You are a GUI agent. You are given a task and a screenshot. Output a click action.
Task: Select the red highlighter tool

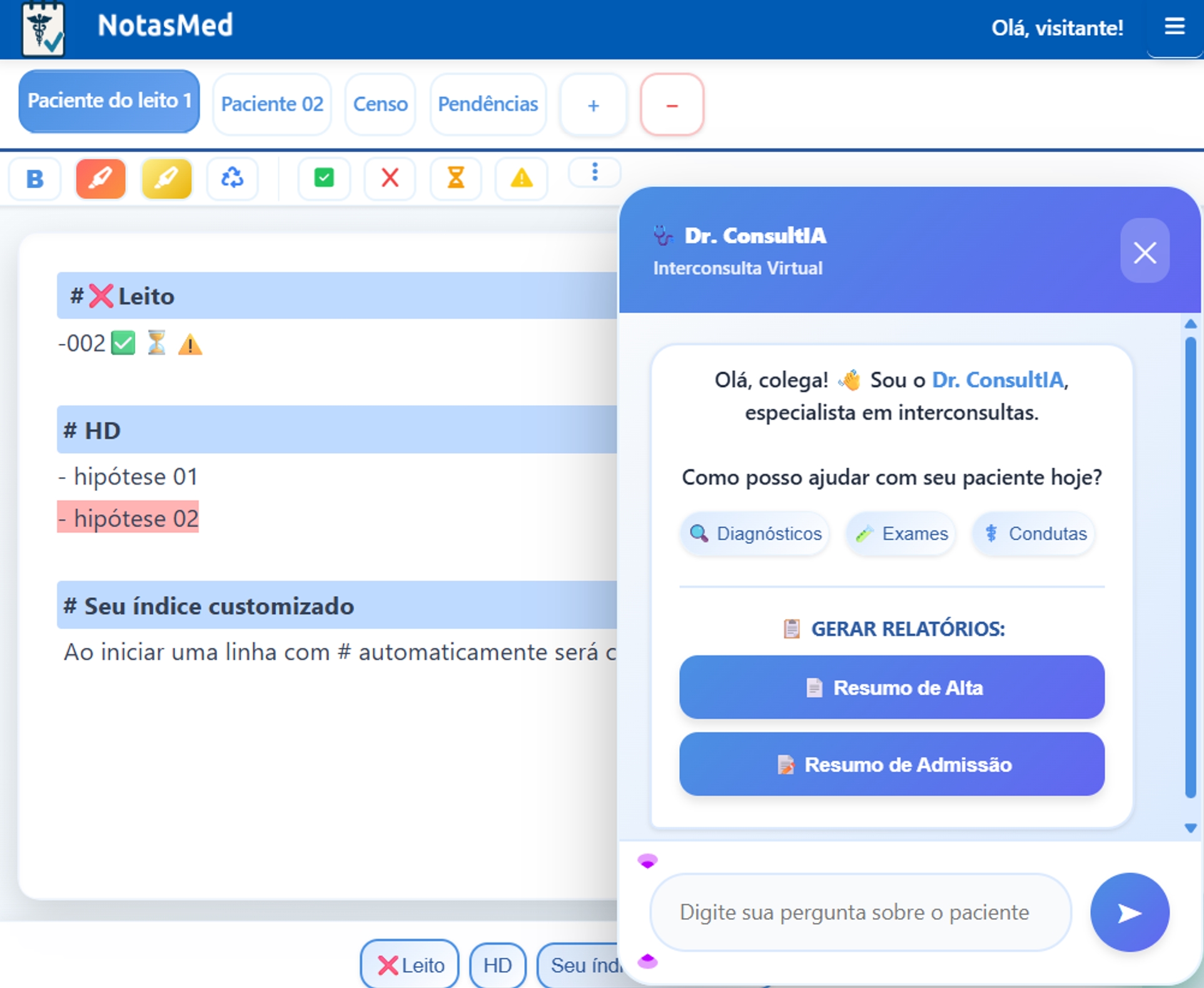(101, 179)
